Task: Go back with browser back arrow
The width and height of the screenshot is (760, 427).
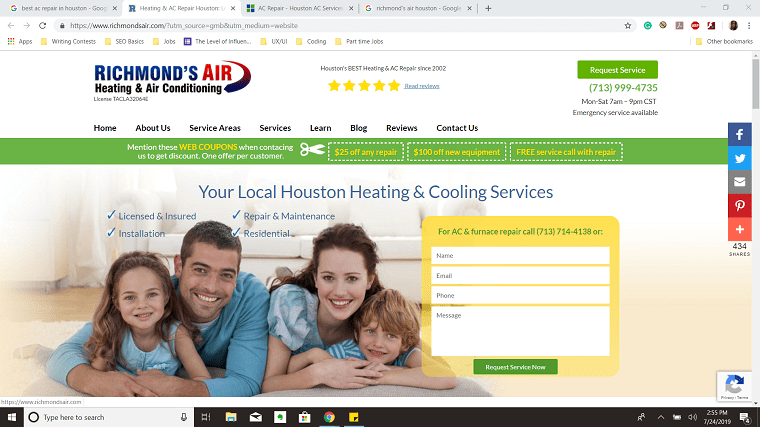Action: pyautogui.click(x=11, y=25)
